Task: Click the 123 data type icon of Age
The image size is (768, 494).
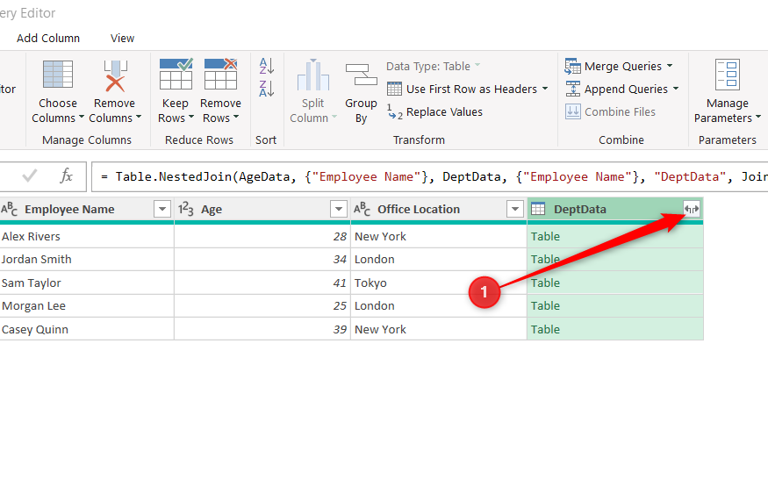Action: pyautogui.click(x=186, y=209)
